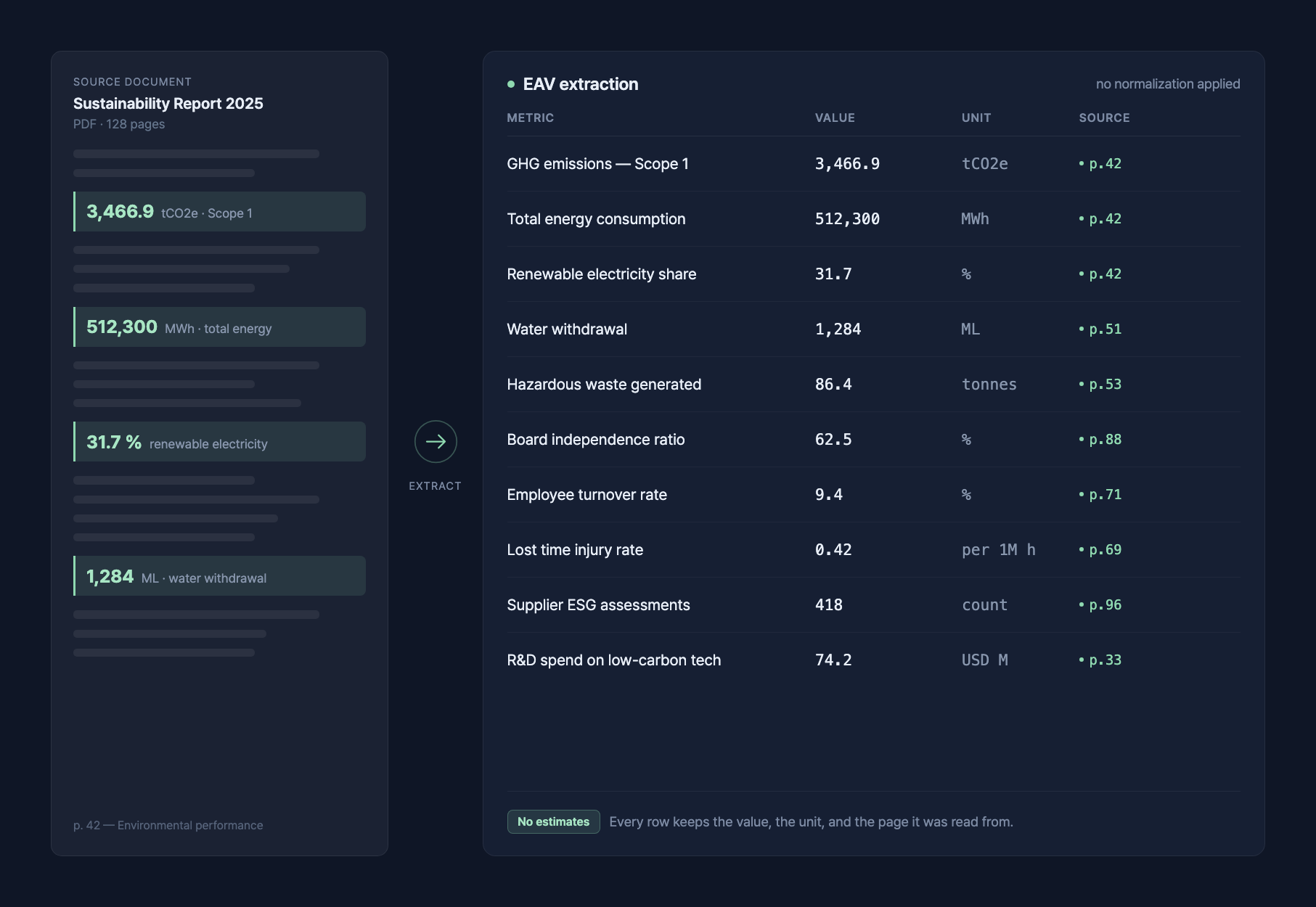
Task: Open the p.42 source for Renewable electricity share
Action: tap(1100, 274)
